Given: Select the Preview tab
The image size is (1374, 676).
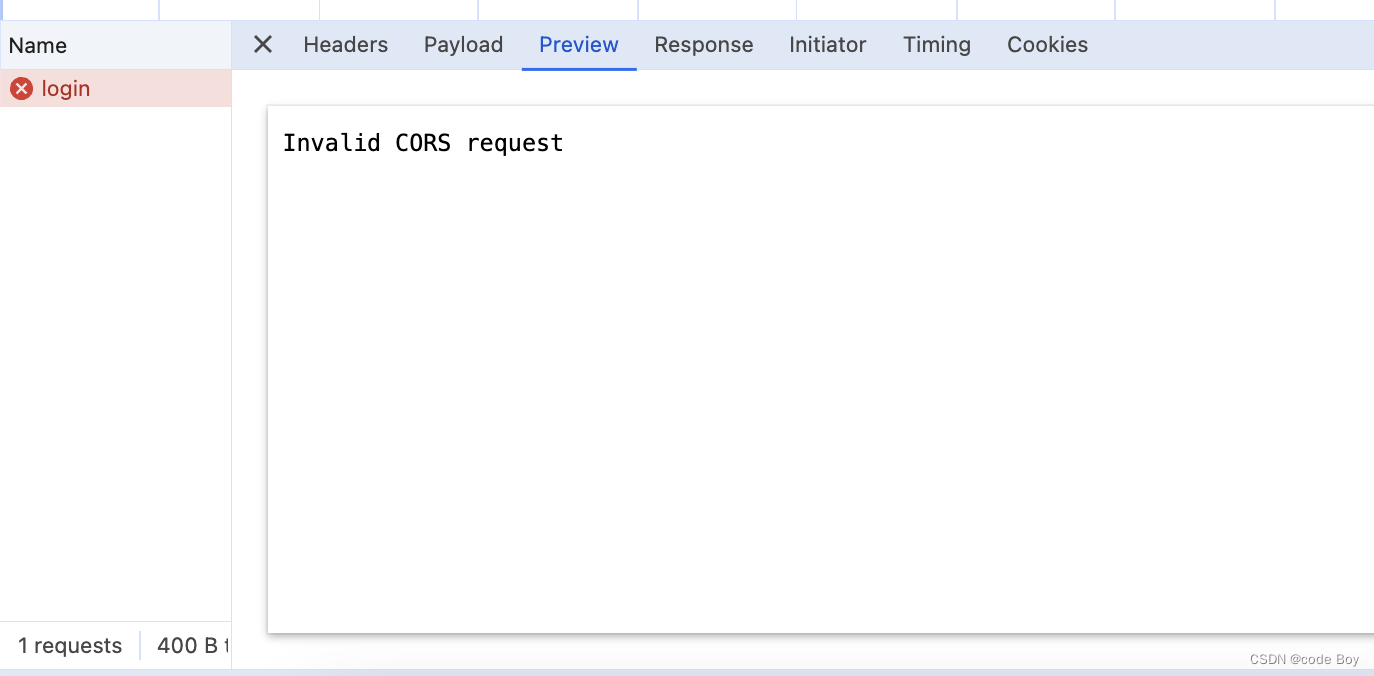Looking at the screenshot, I should coord(579,44).
